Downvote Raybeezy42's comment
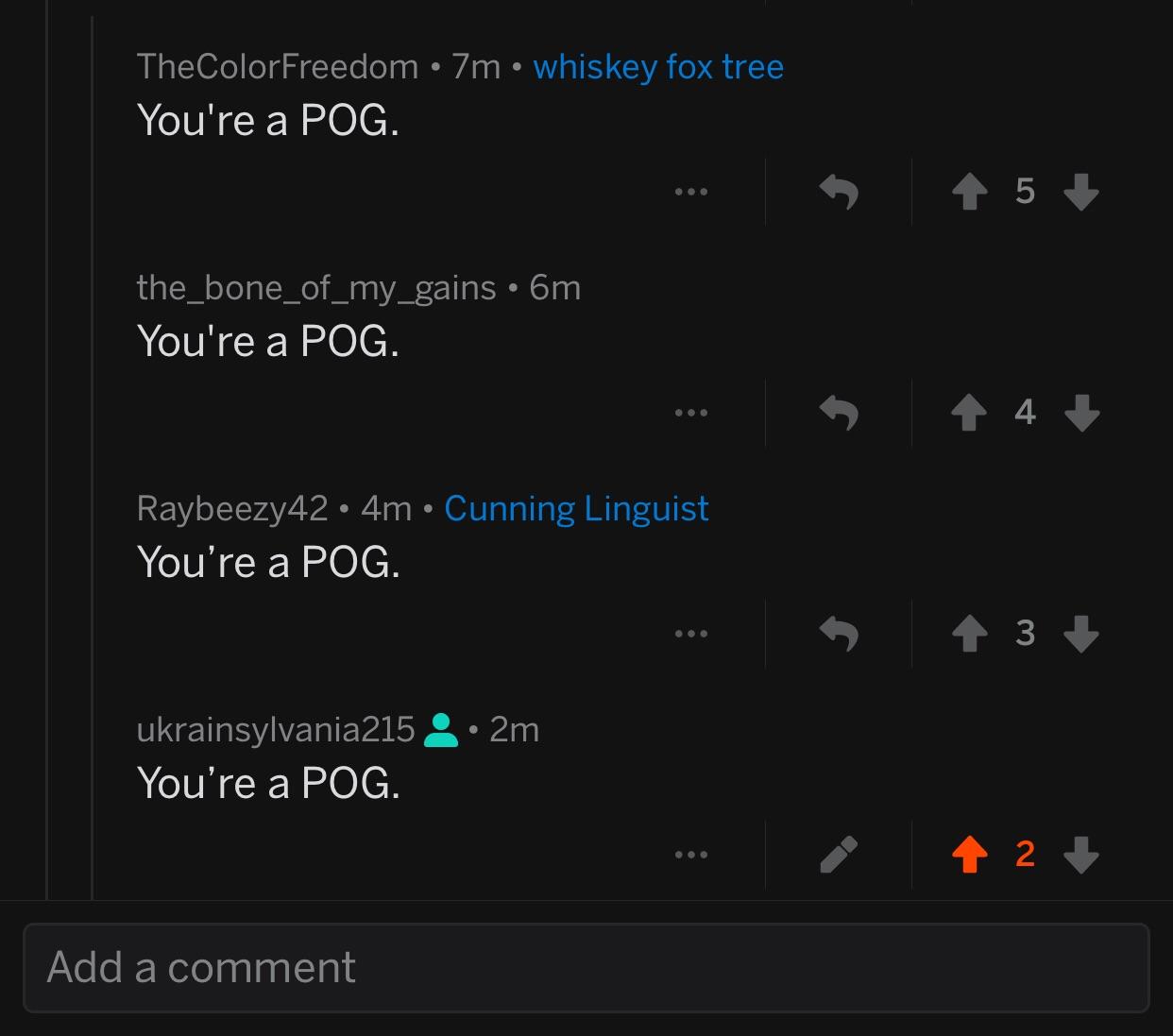 tap(1081, 634)
